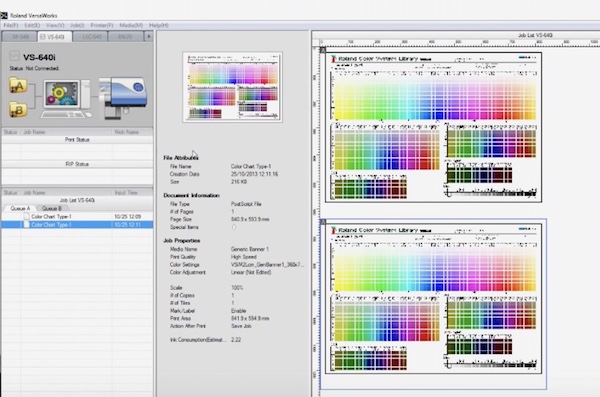Click the ink consumption value '2.22'

click(236, 340)
